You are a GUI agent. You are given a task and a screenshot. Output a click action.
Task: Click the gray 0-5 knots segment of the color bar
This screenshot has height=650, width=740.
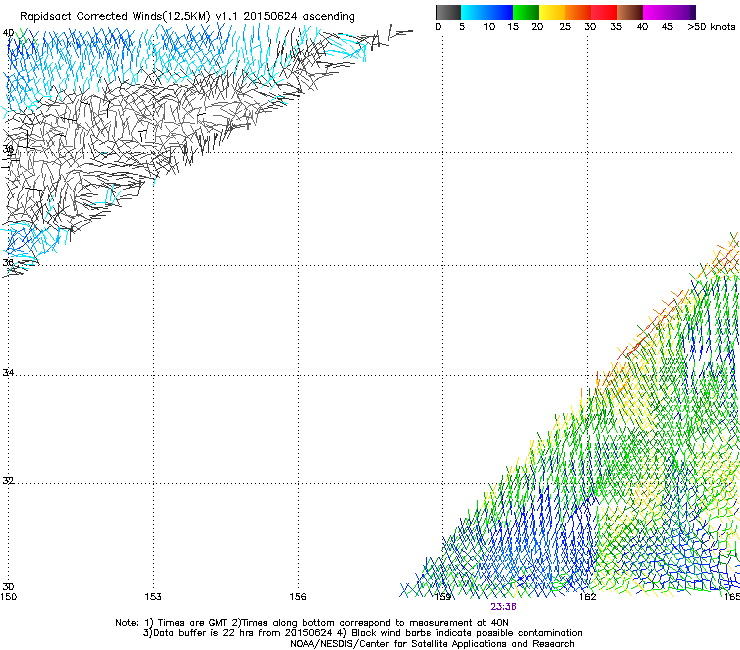click(448, 12)
